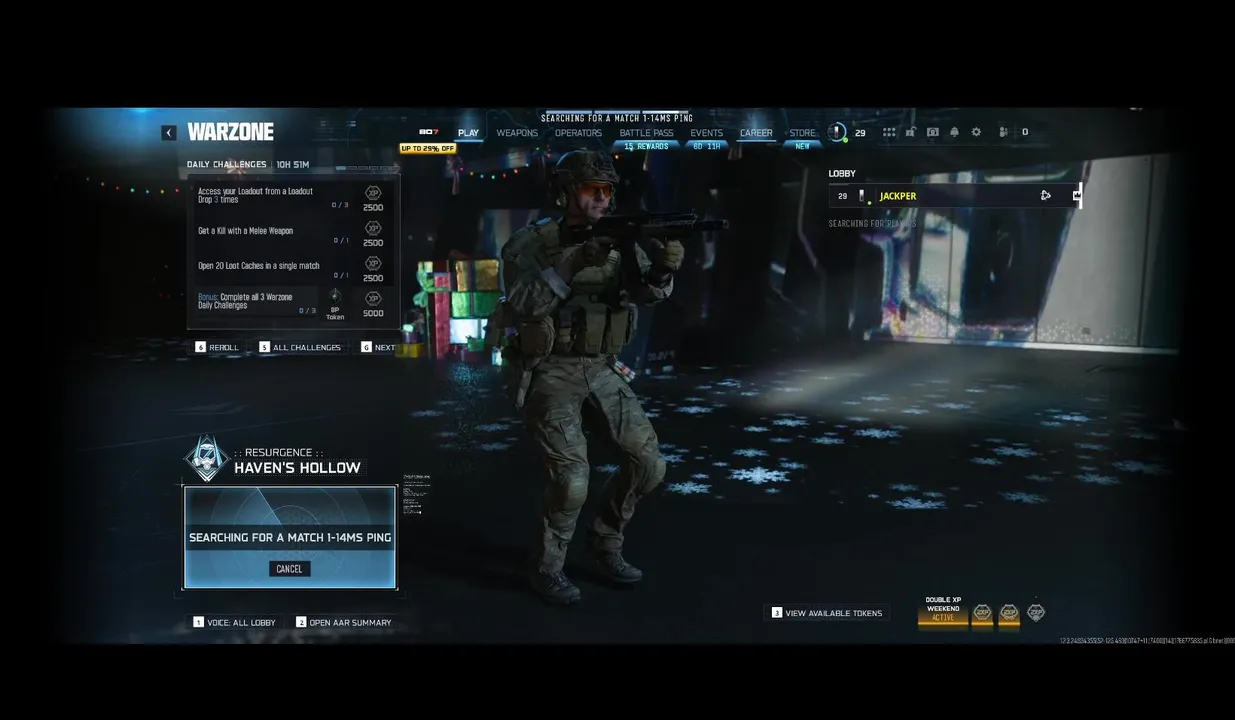The width and height of the screenshot is (1235, 720).
Task: Open the social friends icon
Action: click(x=1003, y=132)
